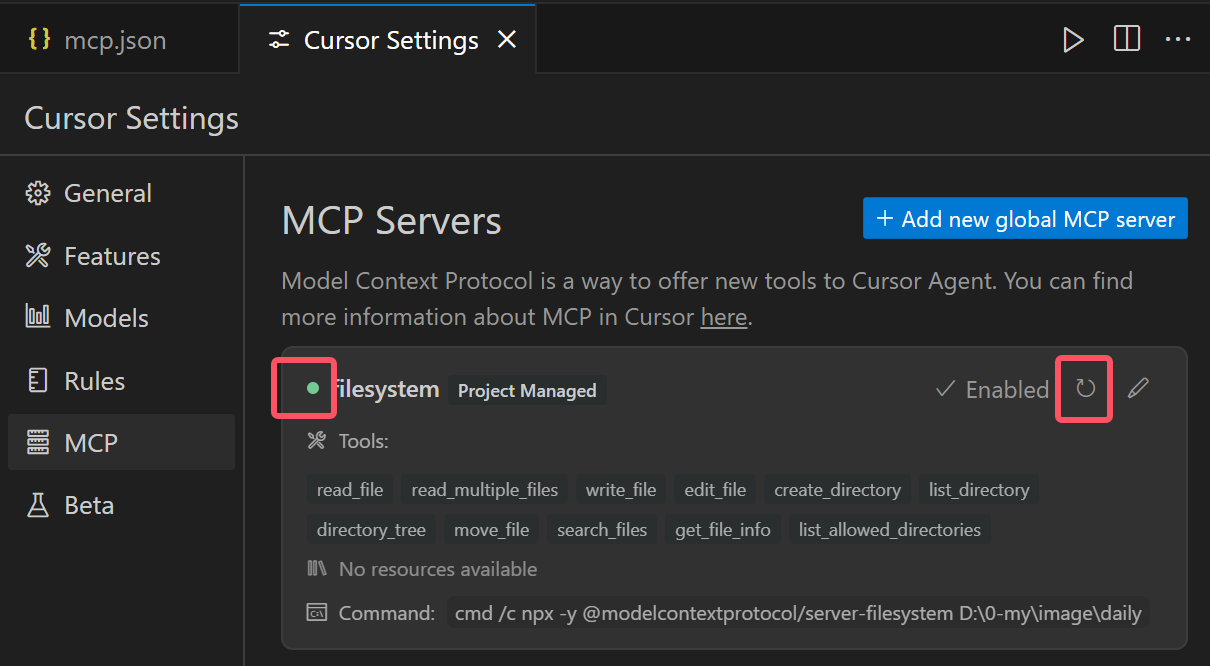Viewport: 1210px width, 666px height.
Task: Click the split editor icon
Action: tap(1127, 39)
